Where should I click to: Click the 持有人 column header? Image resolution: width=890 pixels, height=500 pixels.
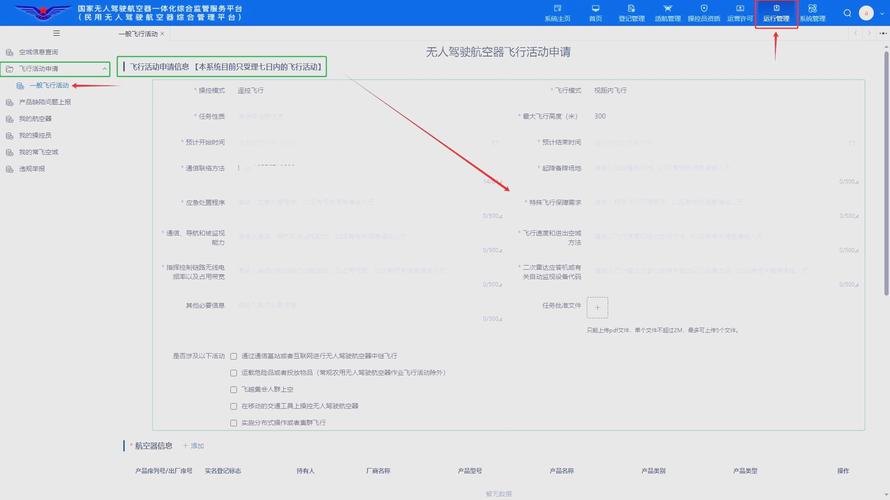305,471
